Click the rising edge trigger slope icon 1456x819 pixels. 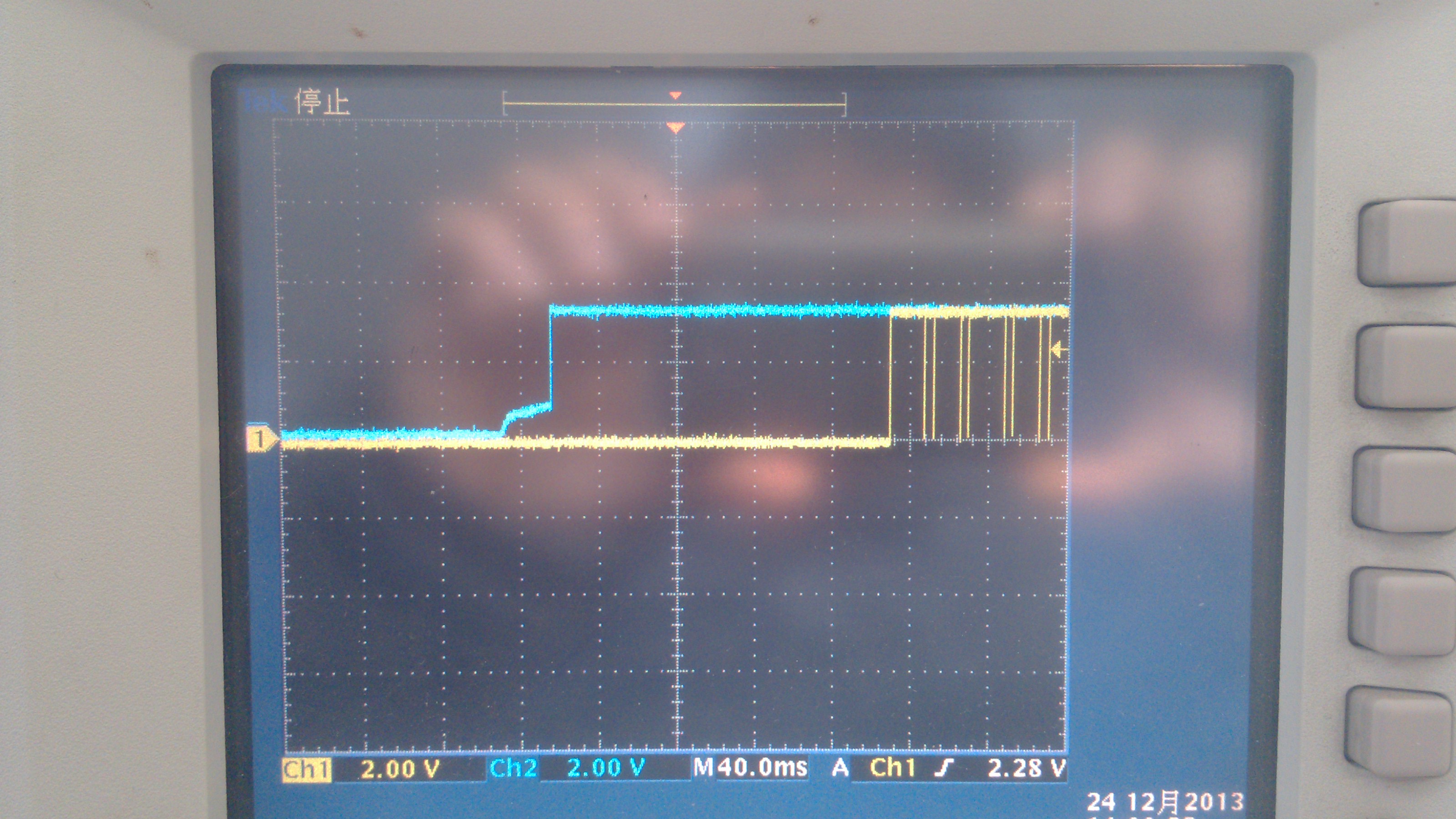pos(945,768)
